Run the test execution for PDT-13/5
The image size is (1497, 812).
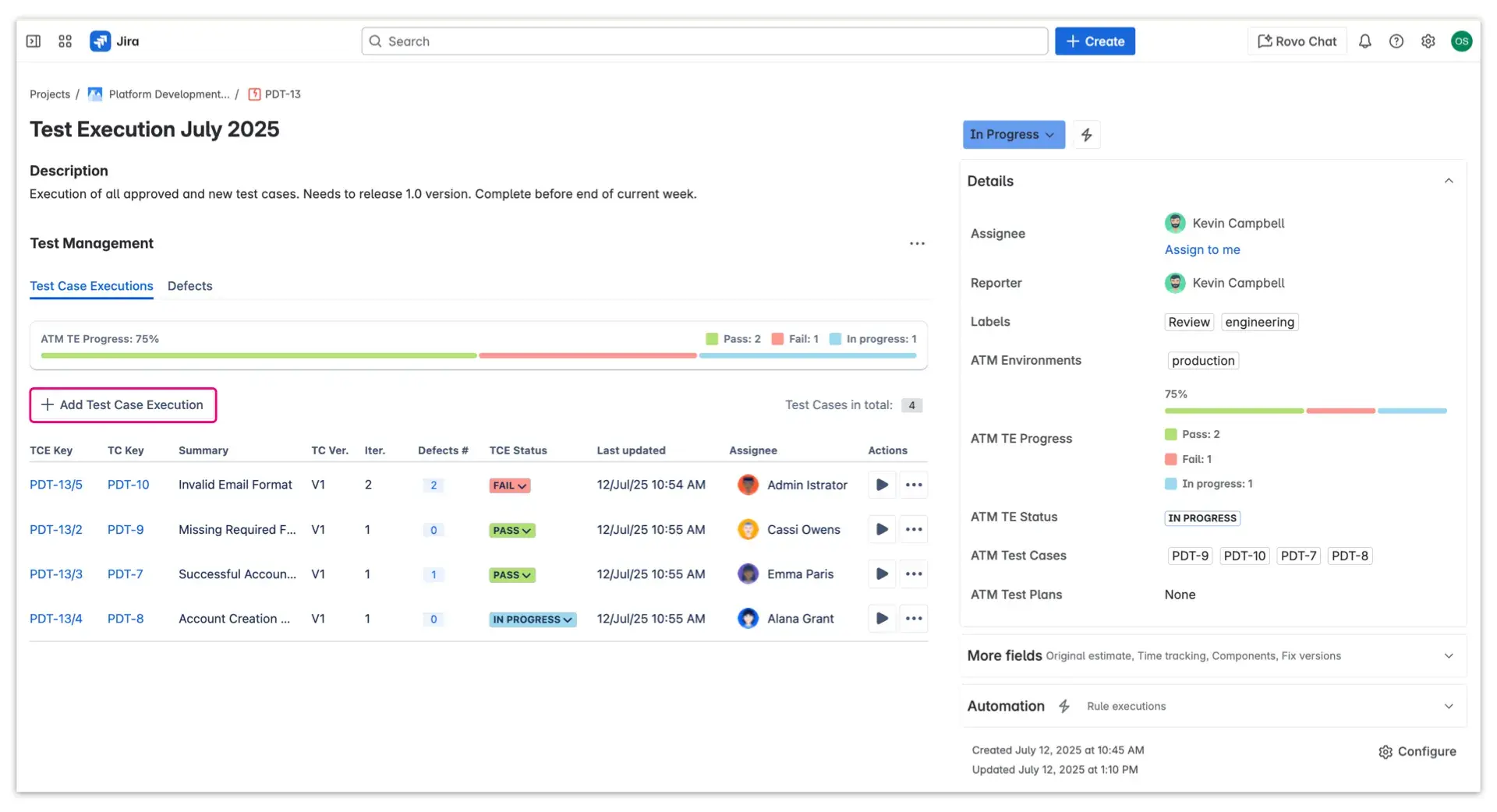pos(882,485)
